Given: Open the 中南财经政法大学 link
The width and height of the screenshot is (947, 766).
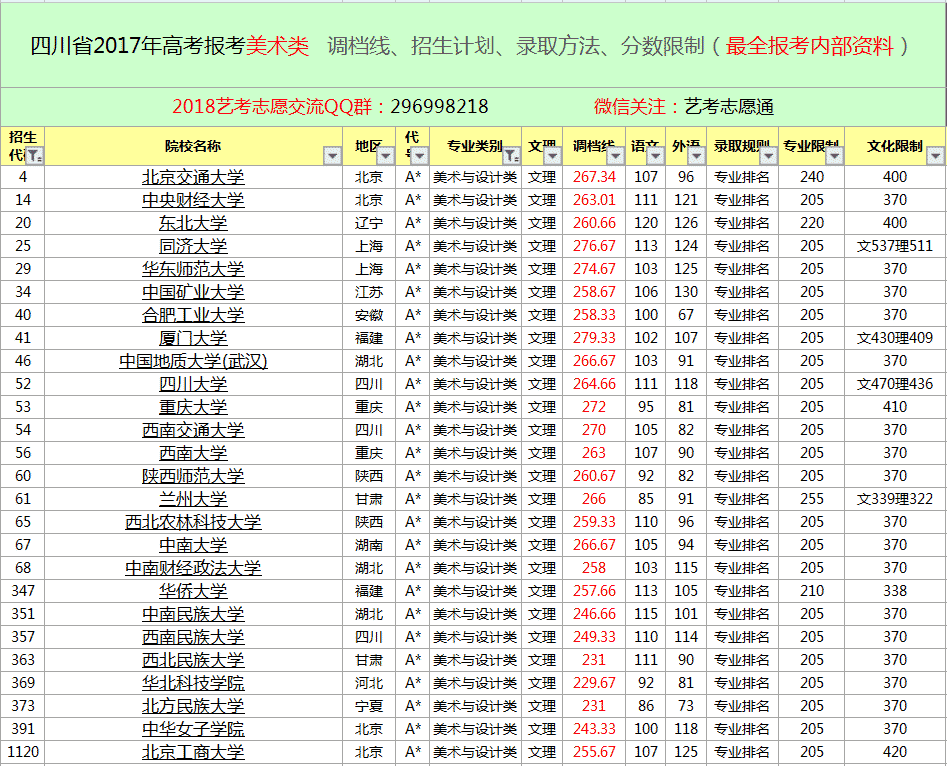Looking at the screenshot, I should tap(193, 568).
